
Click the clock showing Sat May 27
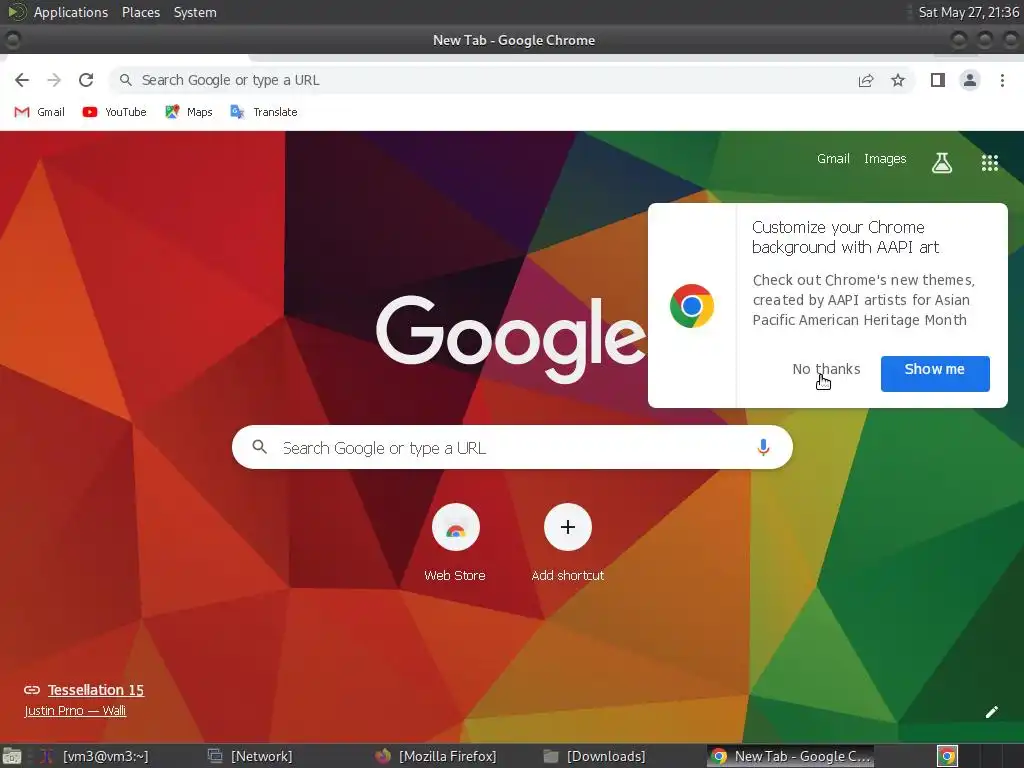click(x=968, y=12)
